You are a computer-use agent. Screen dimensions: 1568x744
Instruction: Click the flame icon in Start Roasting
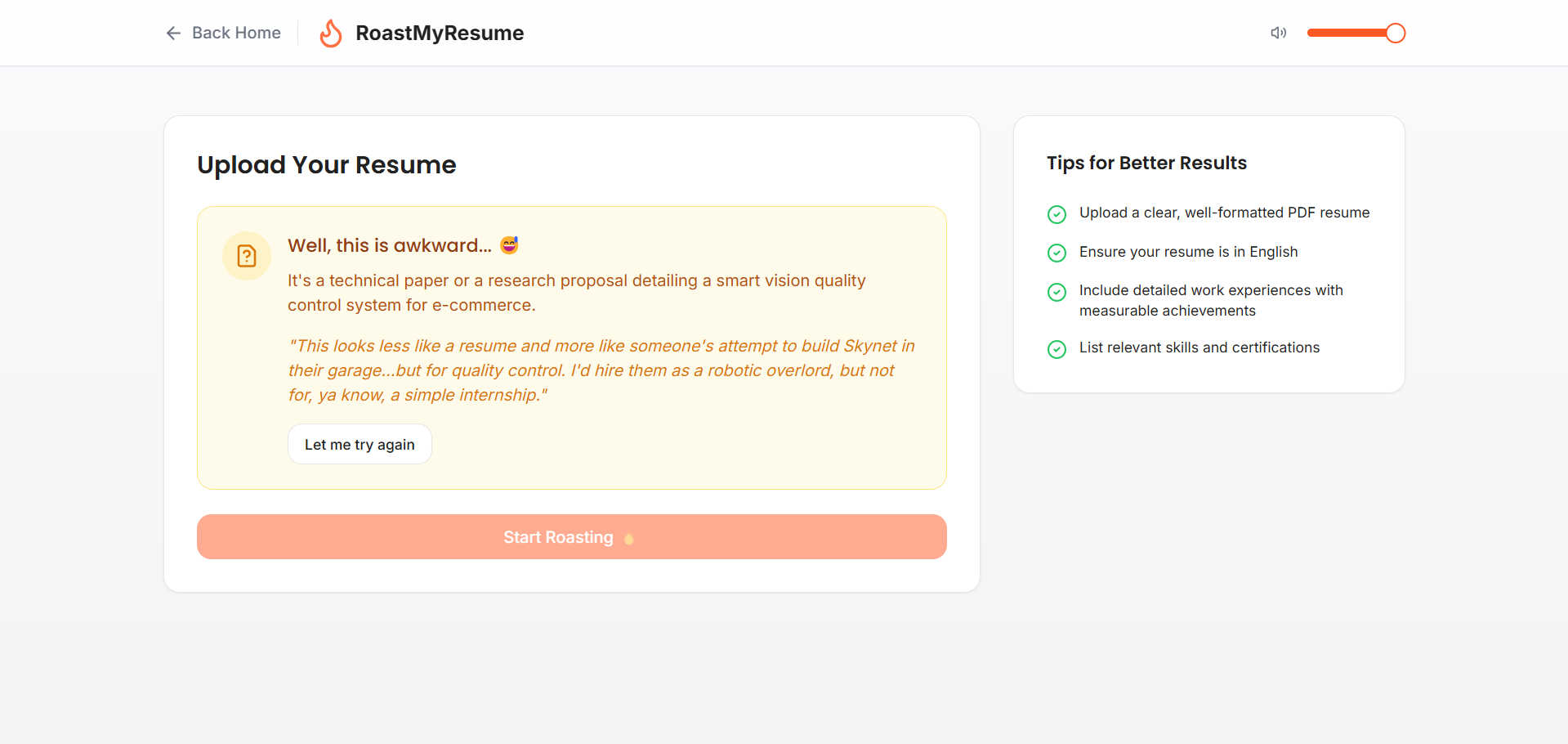pyautogui.click(x=628, y=538)
